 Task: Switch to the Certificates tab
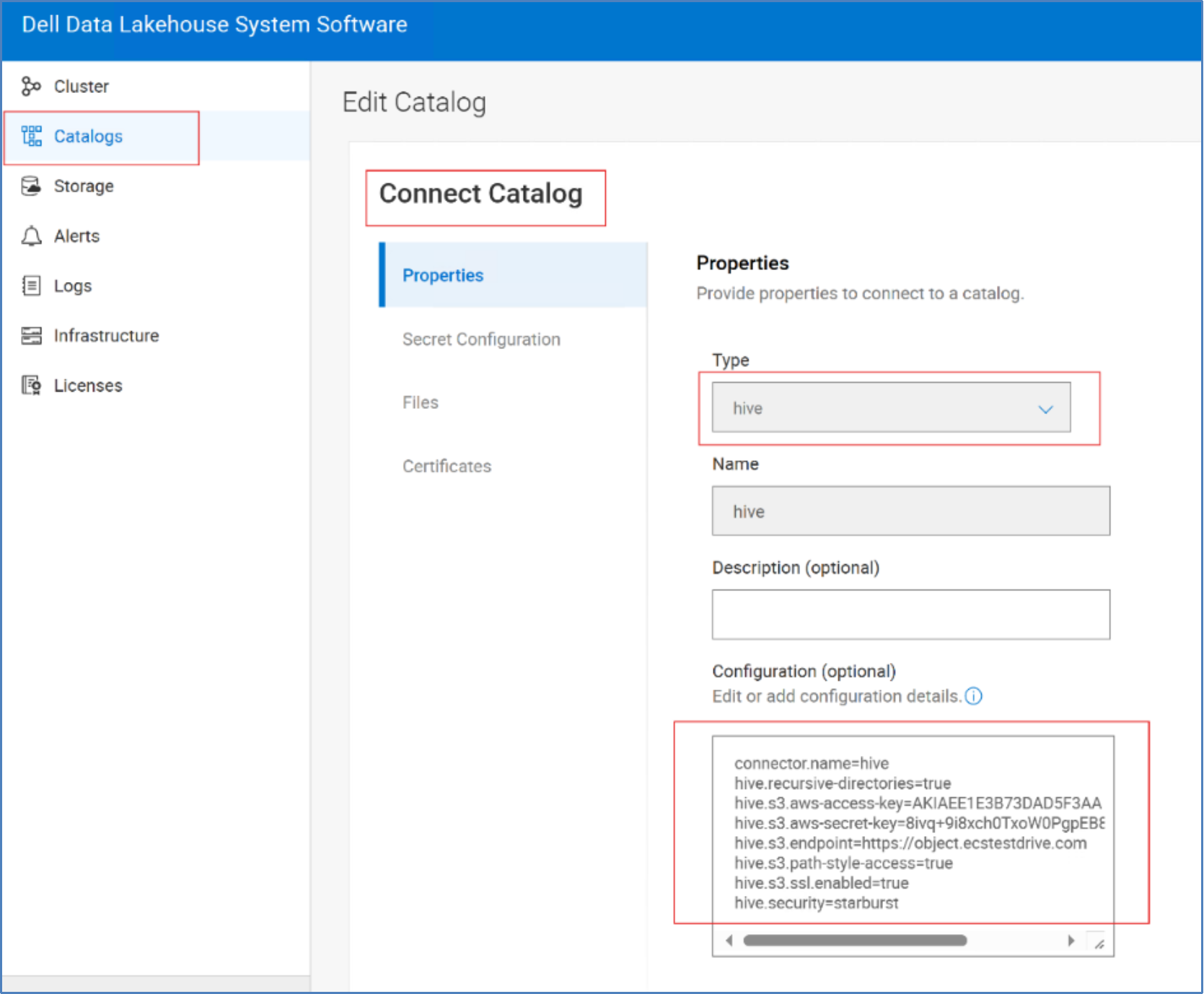447,466
